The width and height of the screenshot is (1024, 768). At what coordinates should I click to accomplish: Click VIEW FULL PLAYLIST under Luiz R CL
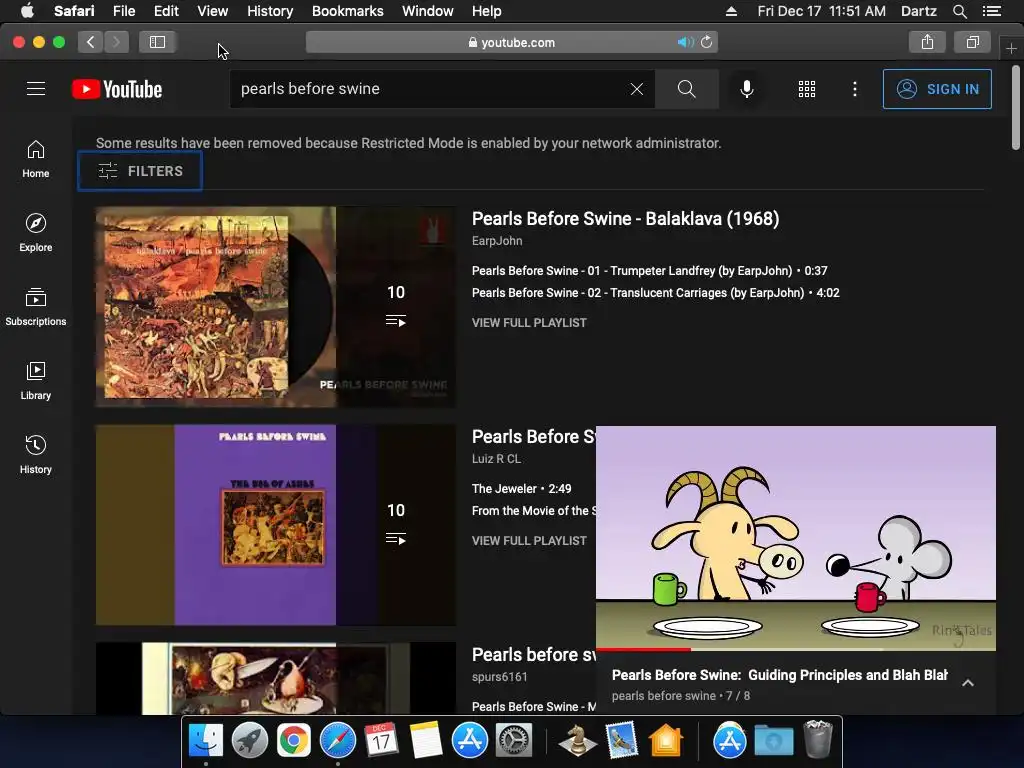pyautogui.click(x=529, y=541)
